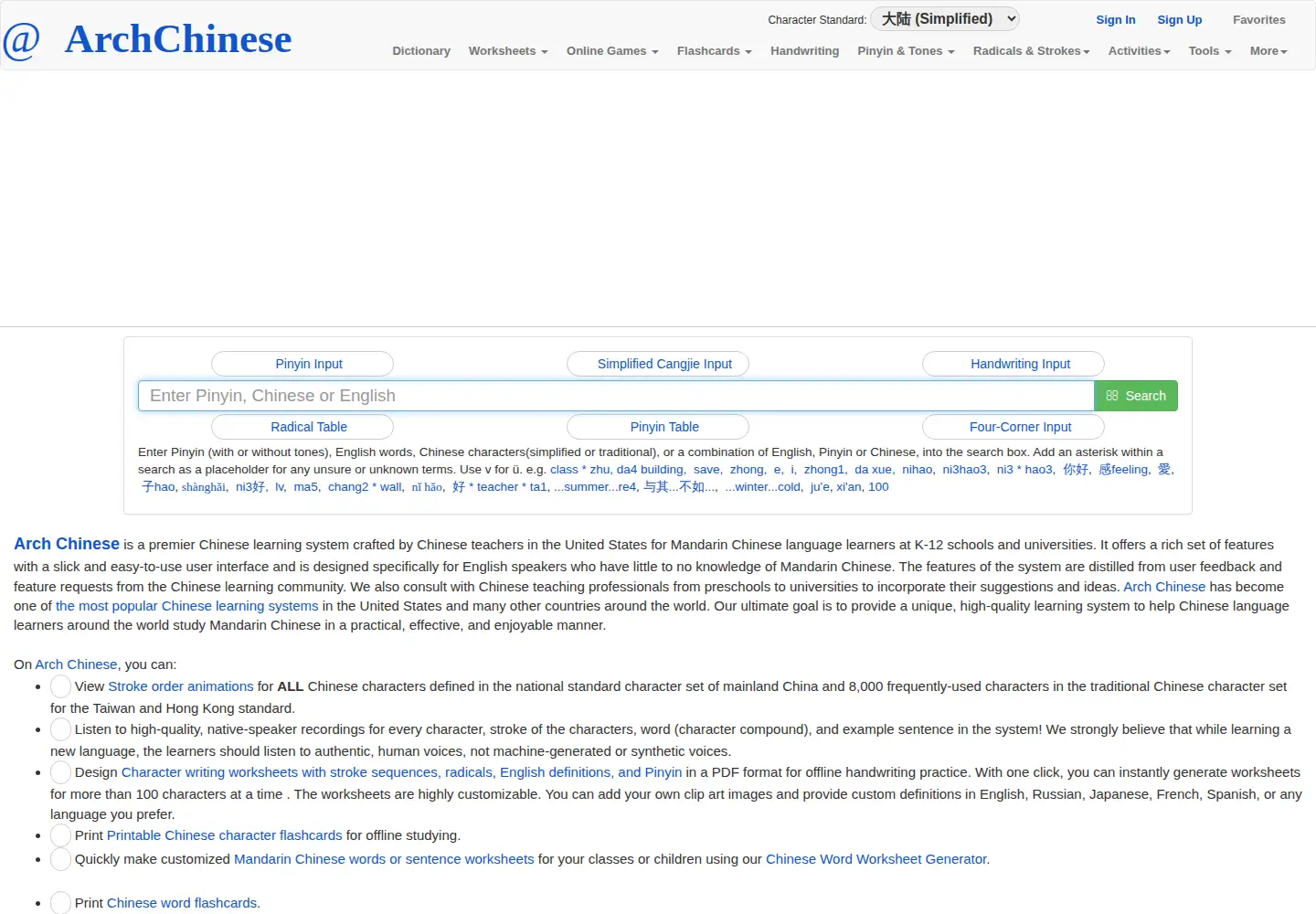
Task: Expand the Worksheets menu
Action: (508, 51)
